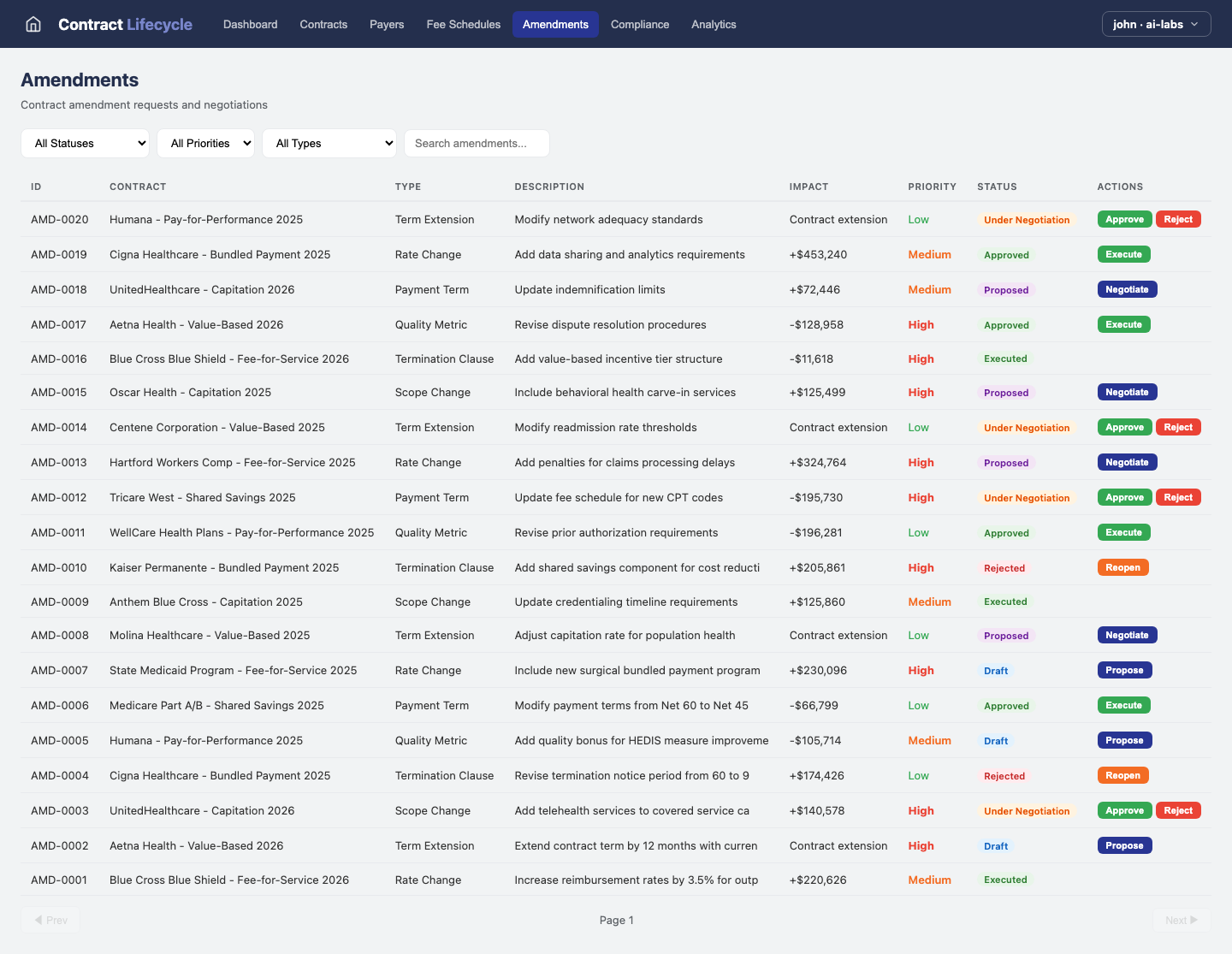Reject amendment AMD-0014
The height and width of the screenshot is (954, 1232).
click(x=1178, y=426)
